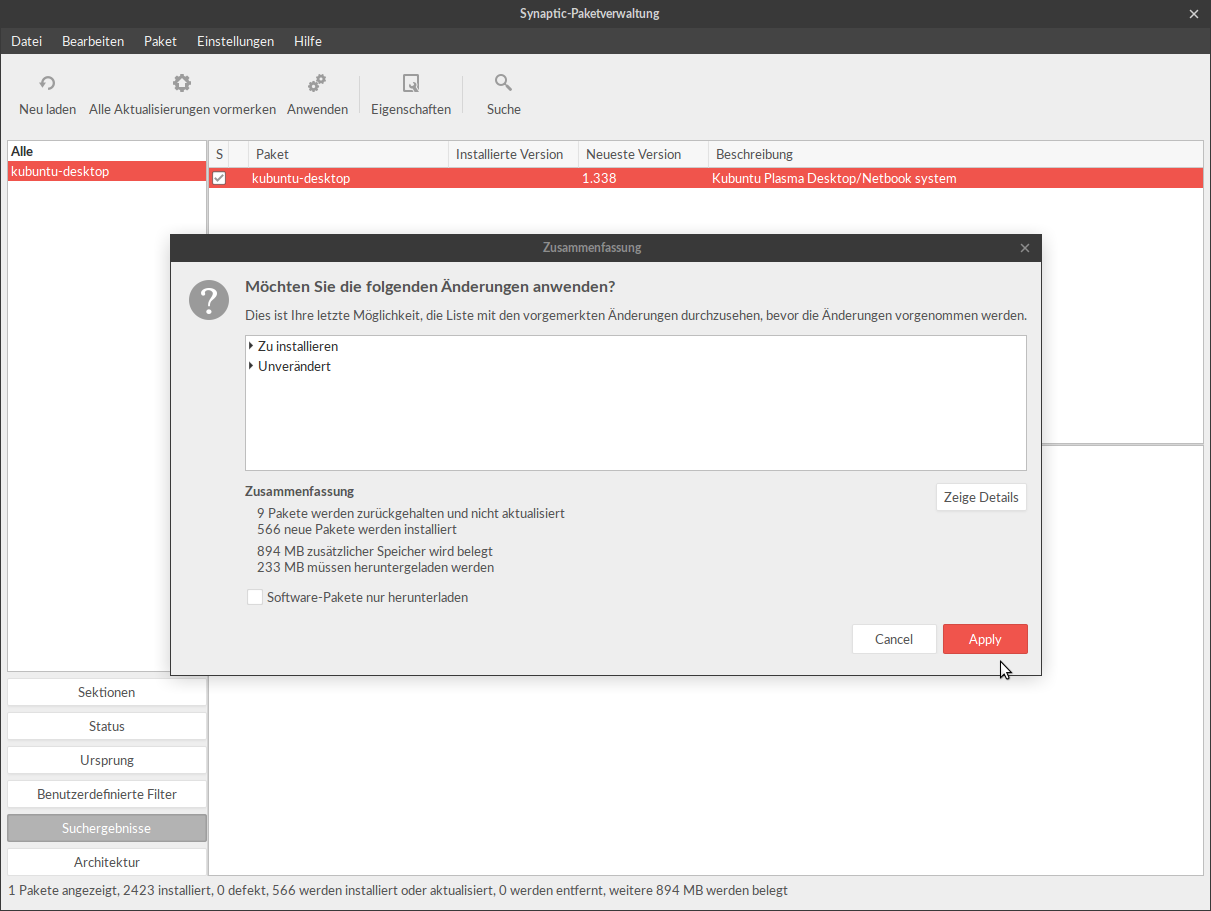This screenshot has height=911, width=1211.
Task: Click the 9 Pakete werden zurückgehalten line
Action: [411, 513]
